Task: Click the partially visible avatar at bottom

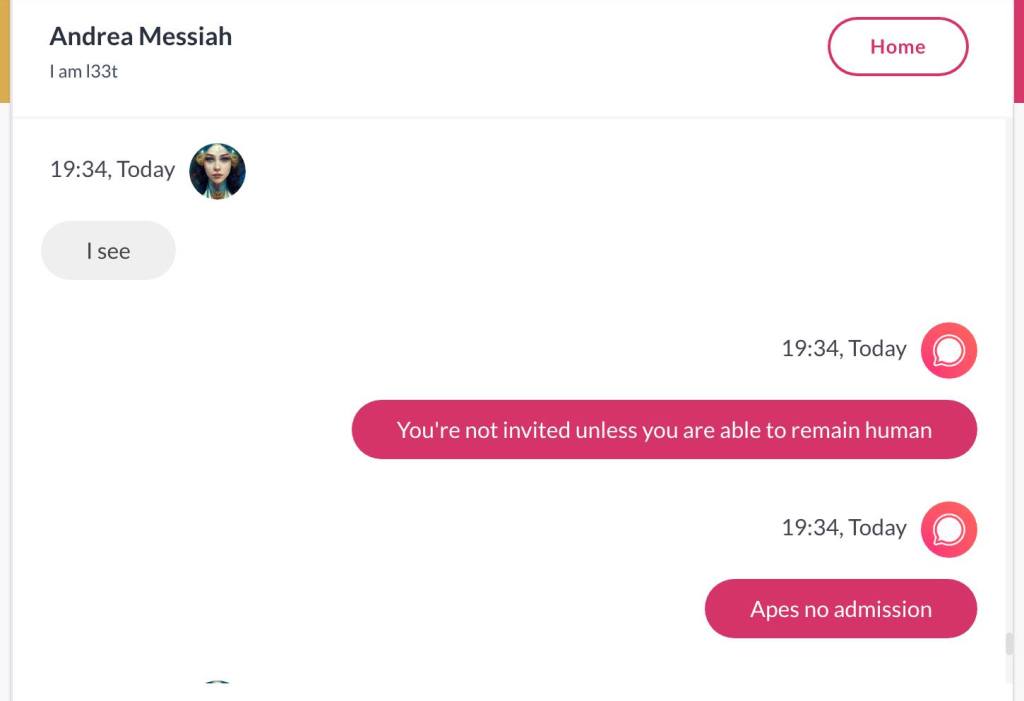Action: click(217, 683)
